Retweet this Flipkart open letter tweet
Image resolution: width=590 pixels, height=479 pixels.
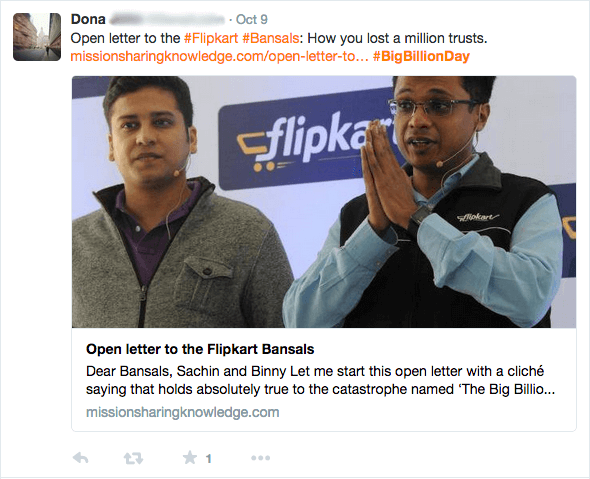coord(133,458)
